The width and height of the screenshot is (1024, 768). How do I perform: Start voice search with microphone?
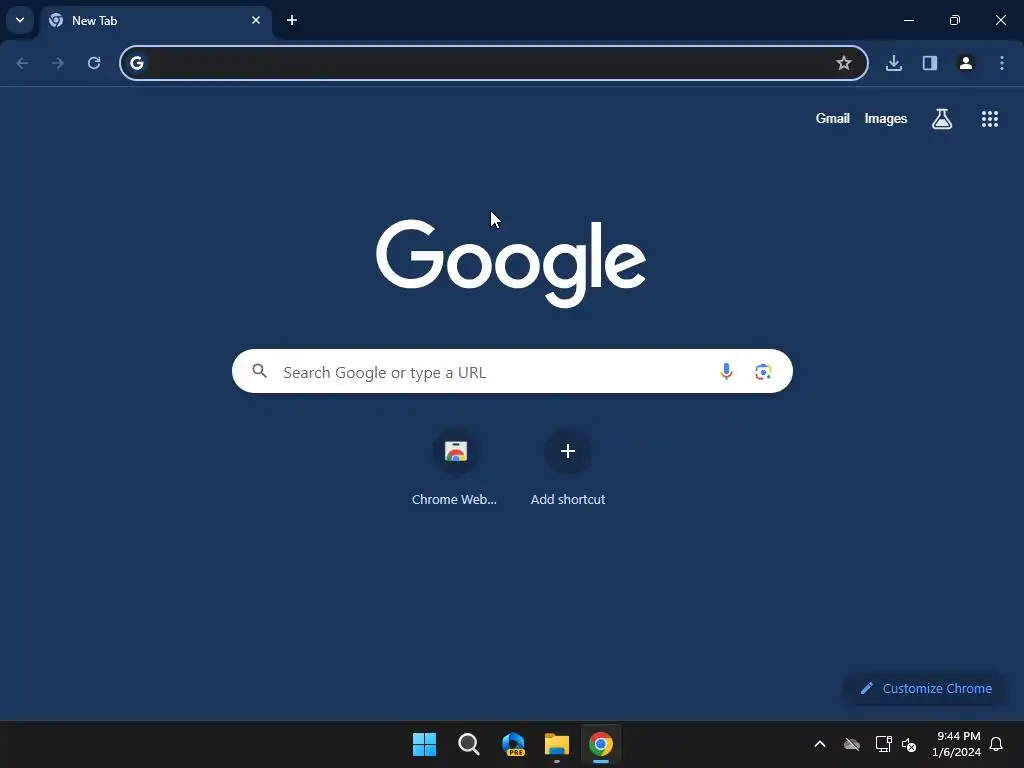(x=726, y=372)
